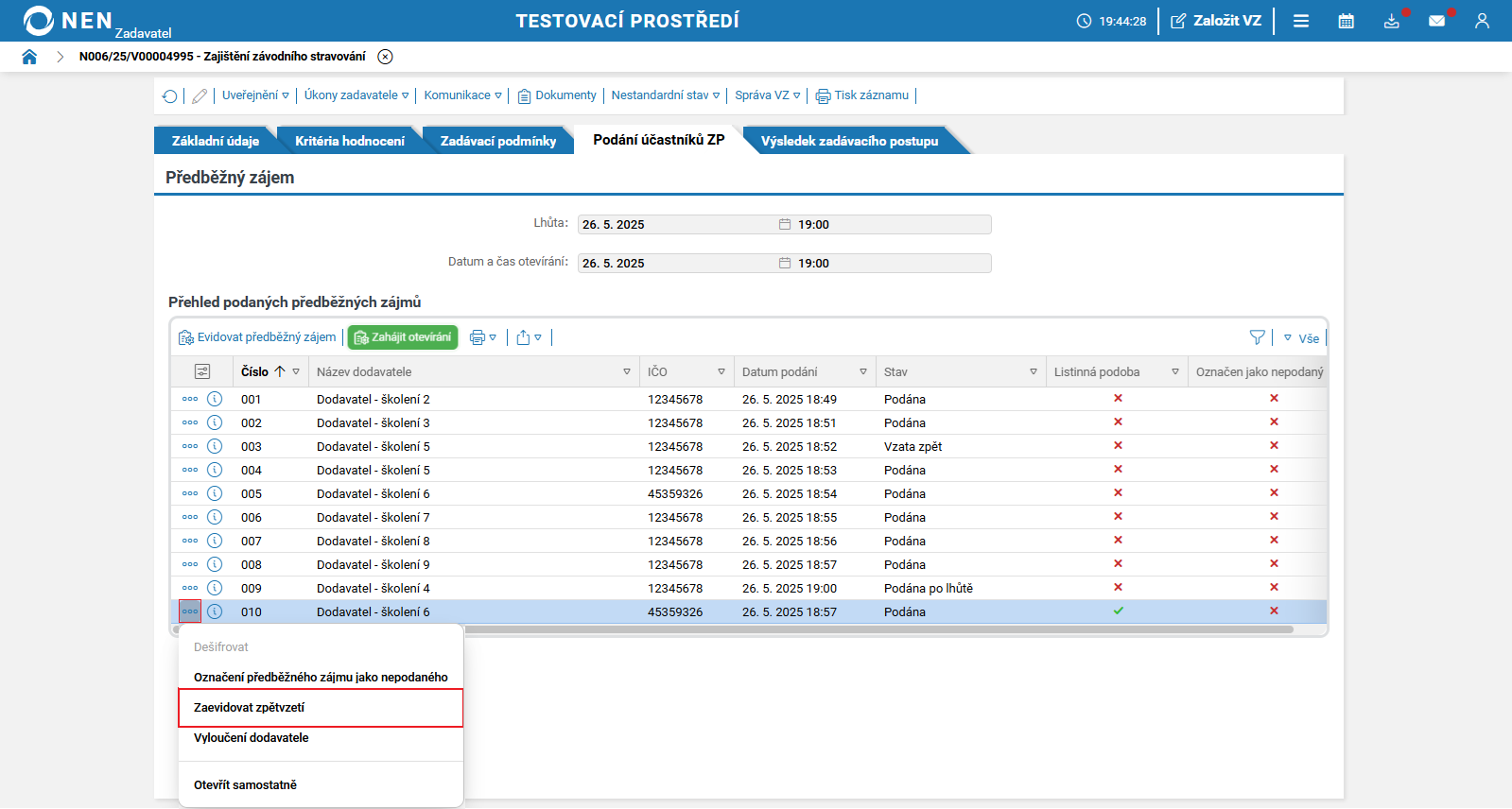The image size is (1512, 809).
Task: Click the table's horizontal scrollbar
Action: coord(879,629)
